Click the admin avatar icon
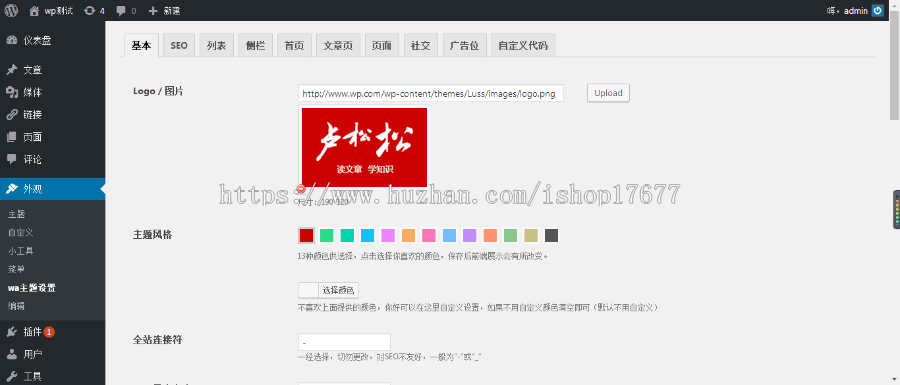 tap(878, 10)
